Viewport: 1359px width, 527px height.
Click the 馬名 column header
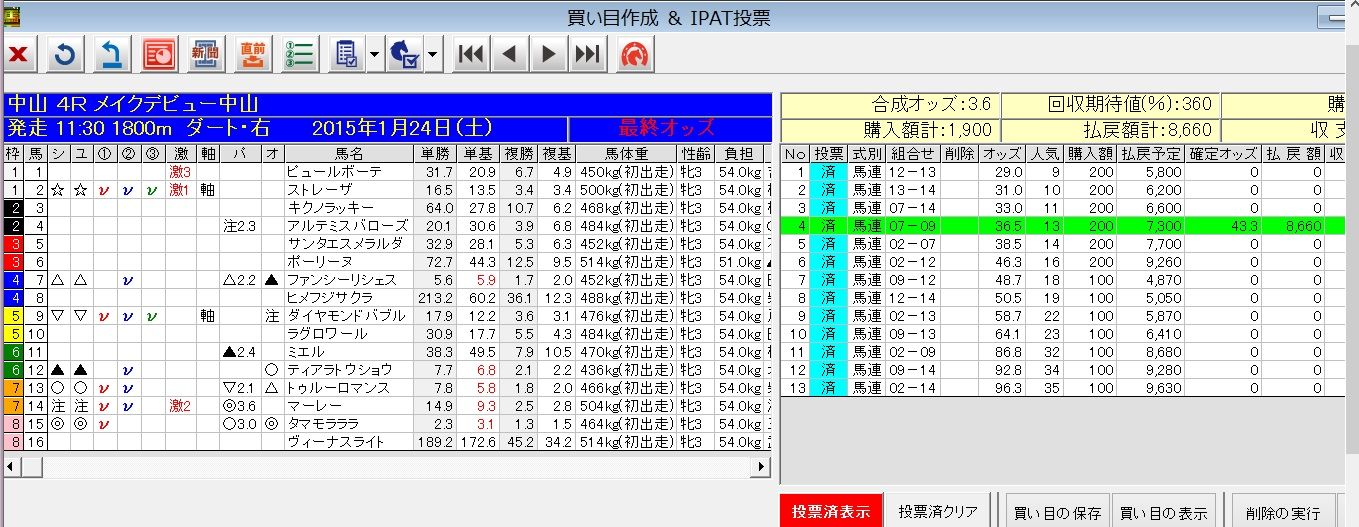coord(349,154)
